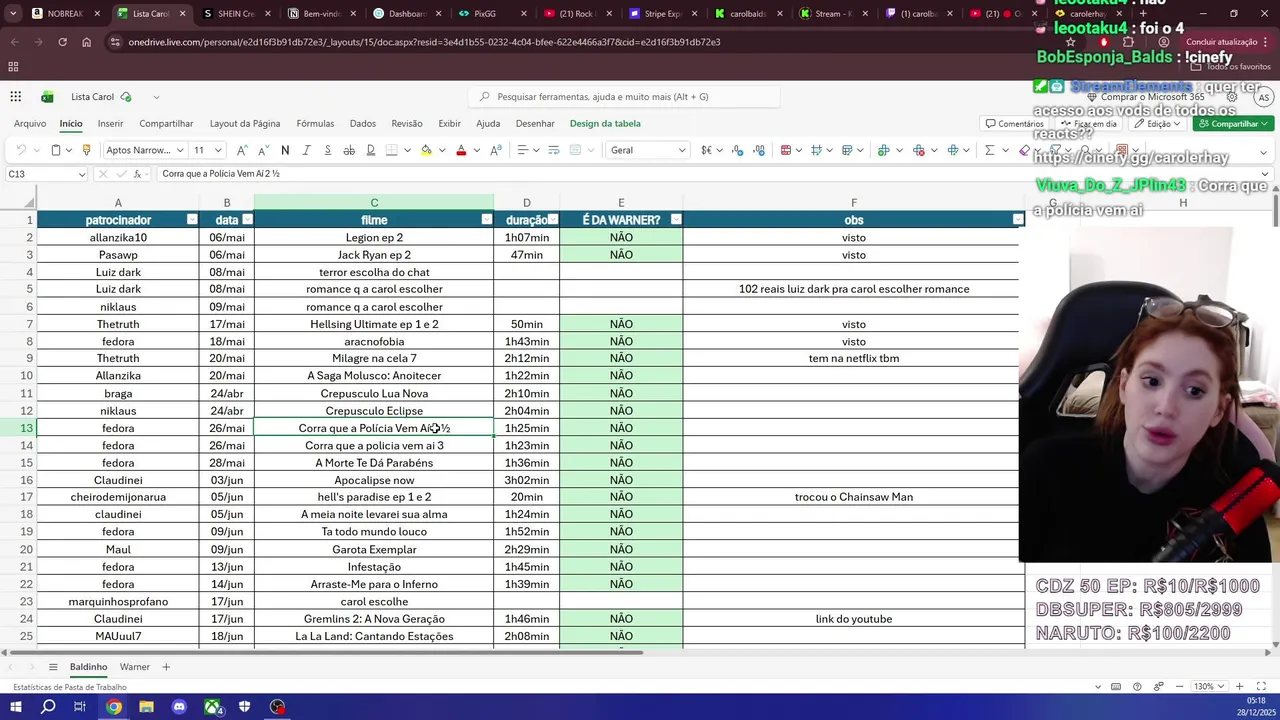
Task: Click the undo arrow icon
Action: tap(21, 150)
